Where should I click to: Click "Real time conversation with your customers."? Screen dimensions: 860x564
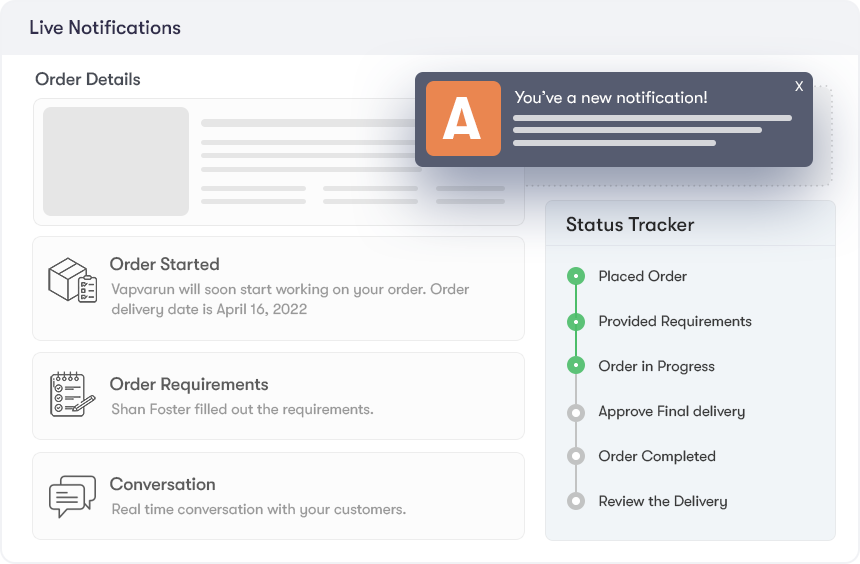pyautogui.click(x=259, y=510)
